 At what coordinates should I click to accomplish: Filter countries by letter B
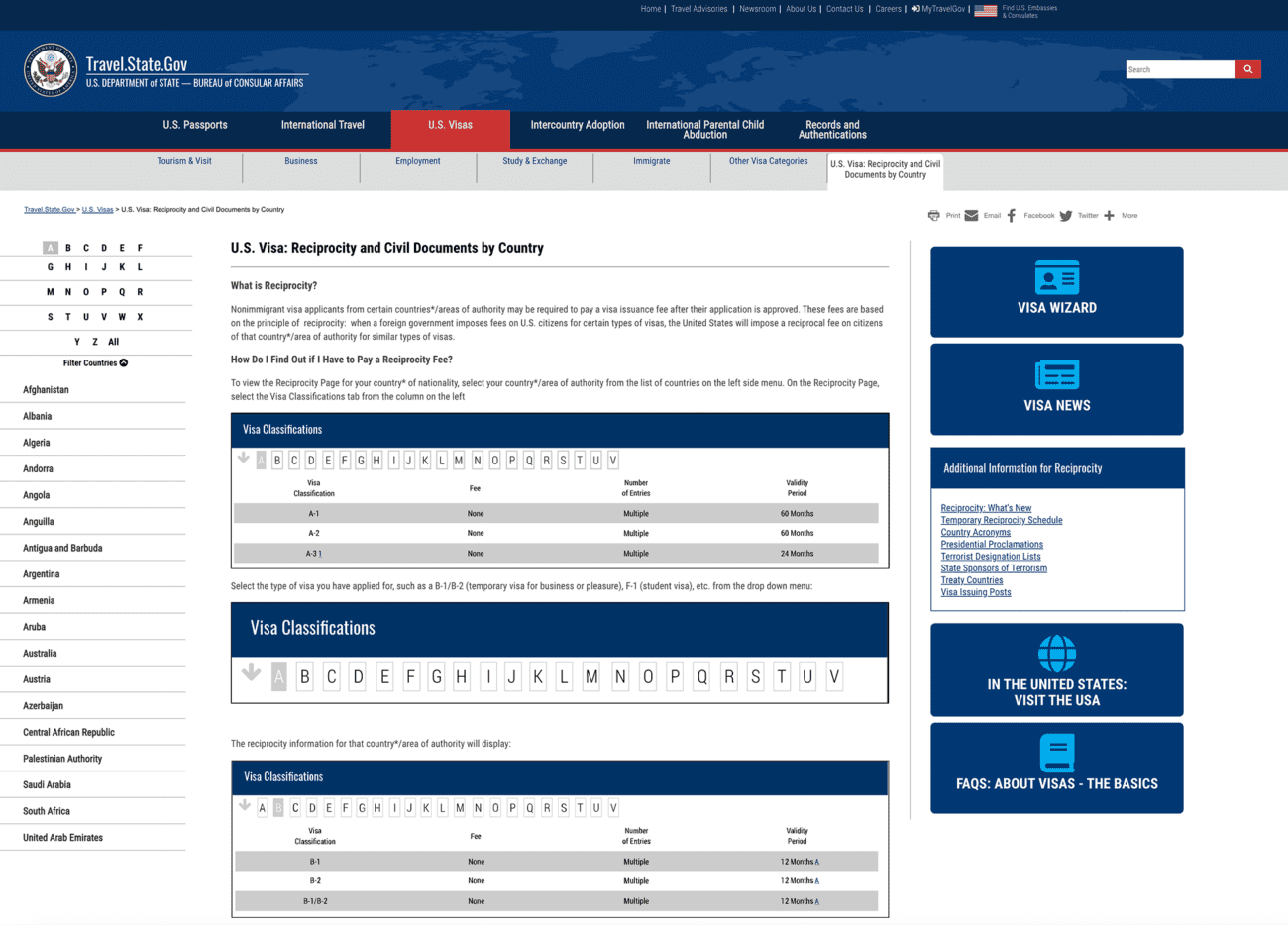coord(68,248)
